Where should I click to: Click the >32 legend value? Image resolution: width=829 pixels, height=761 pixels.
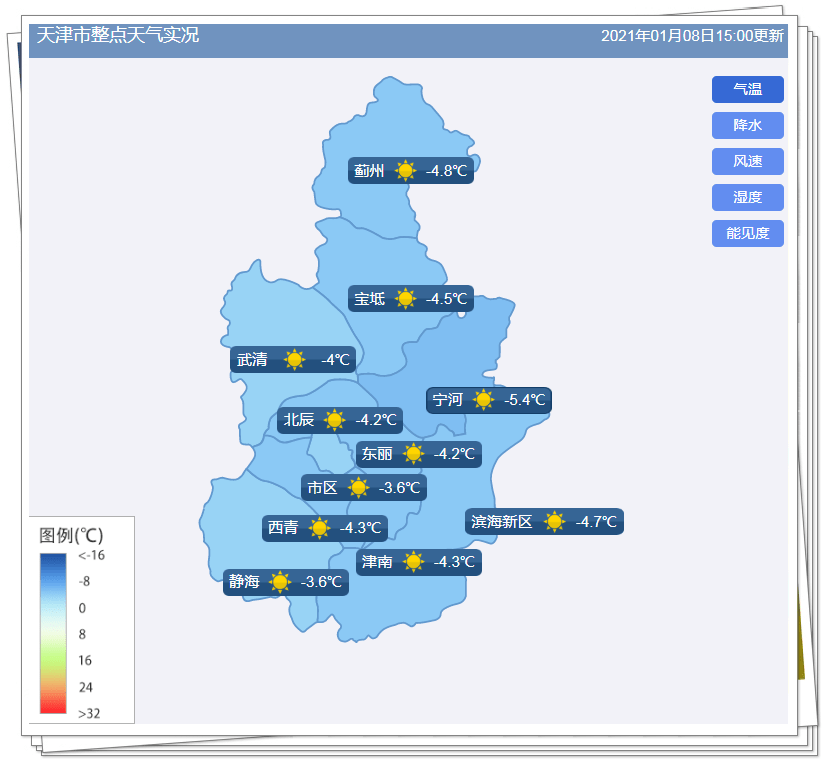coord(89,714)
